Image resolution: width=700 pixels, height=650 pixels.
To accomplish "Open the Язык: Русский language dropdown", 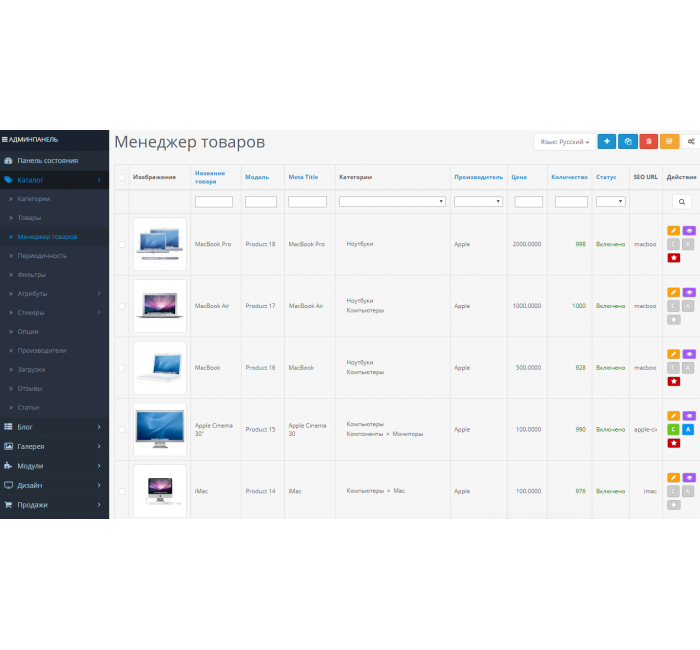I will [565, 142].
